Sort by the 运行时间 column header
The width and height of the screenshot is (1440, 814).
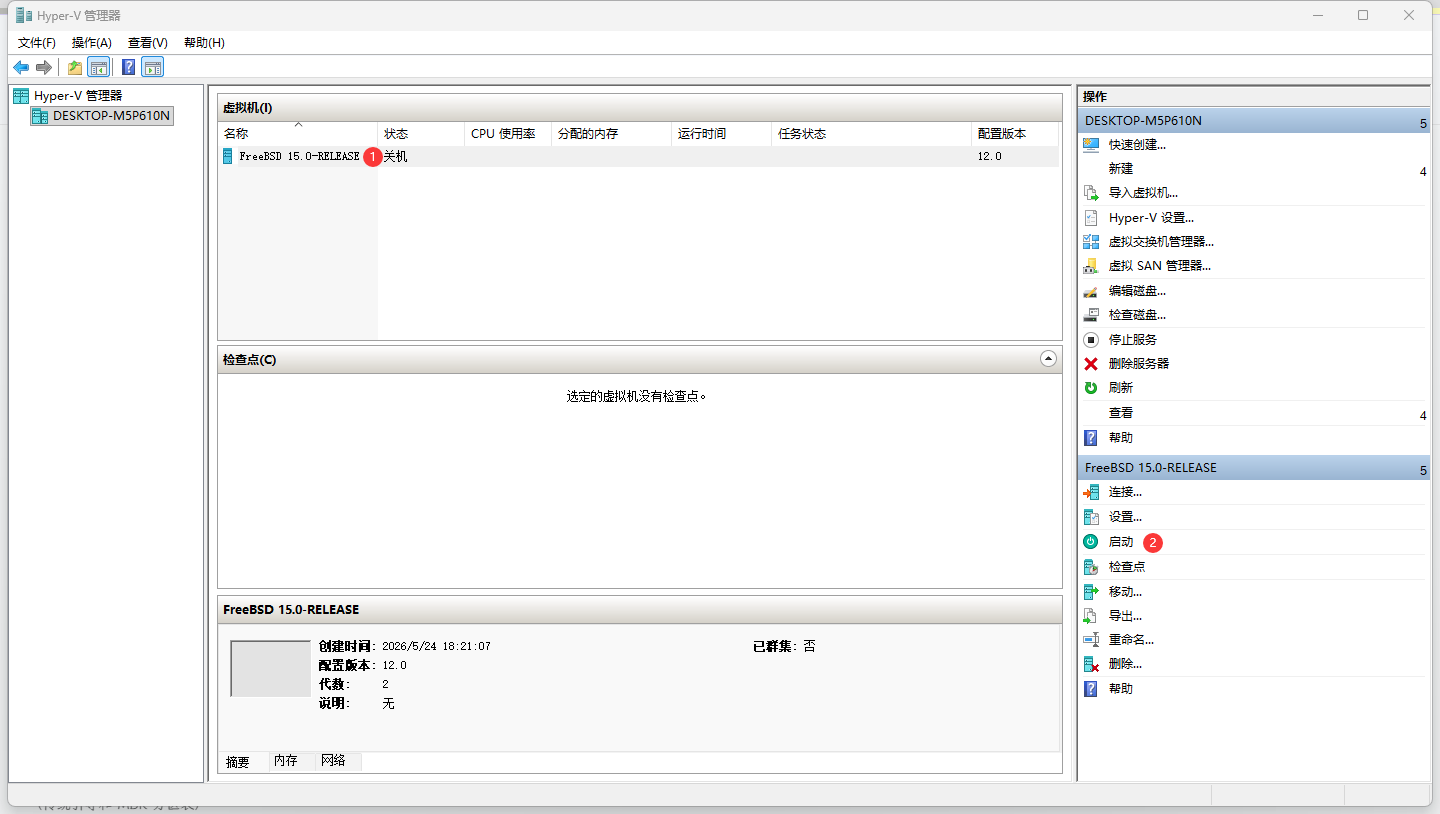(721, 134)
